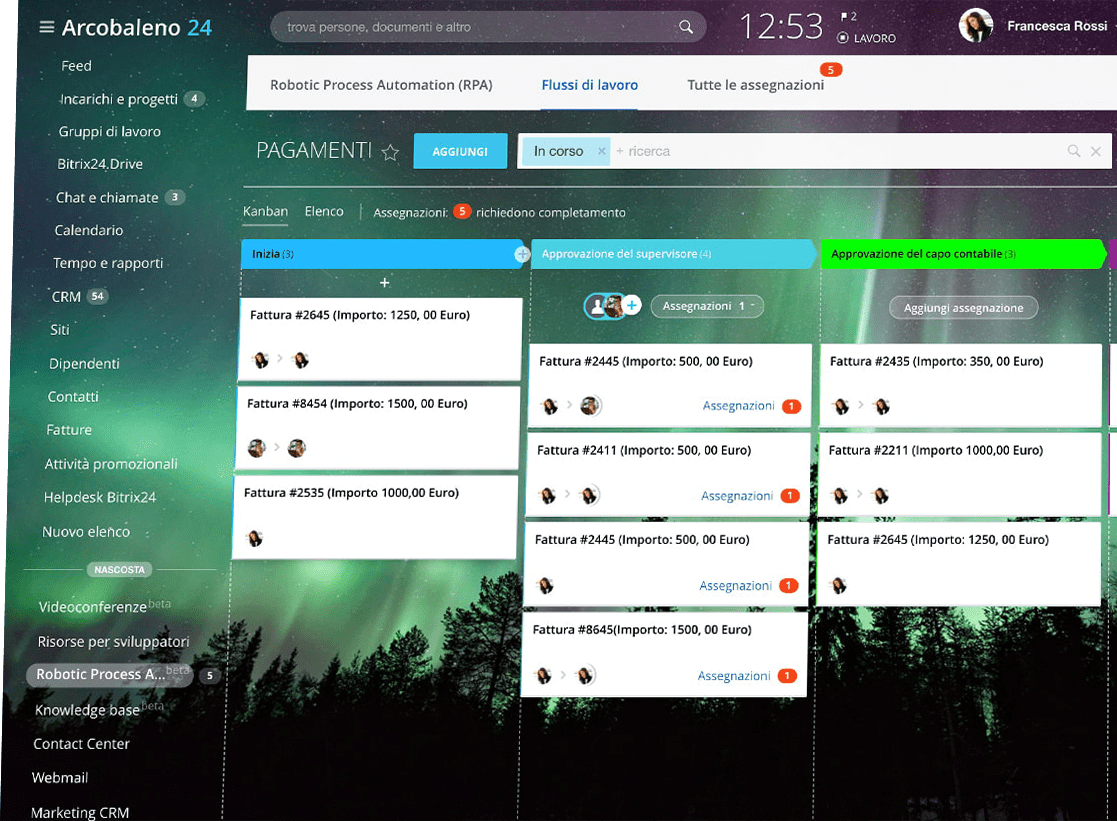Image resolution: width=1117 pixels, height=821 pixels.
Task: Switch to the Elenco list view
Action: point(324,212)
